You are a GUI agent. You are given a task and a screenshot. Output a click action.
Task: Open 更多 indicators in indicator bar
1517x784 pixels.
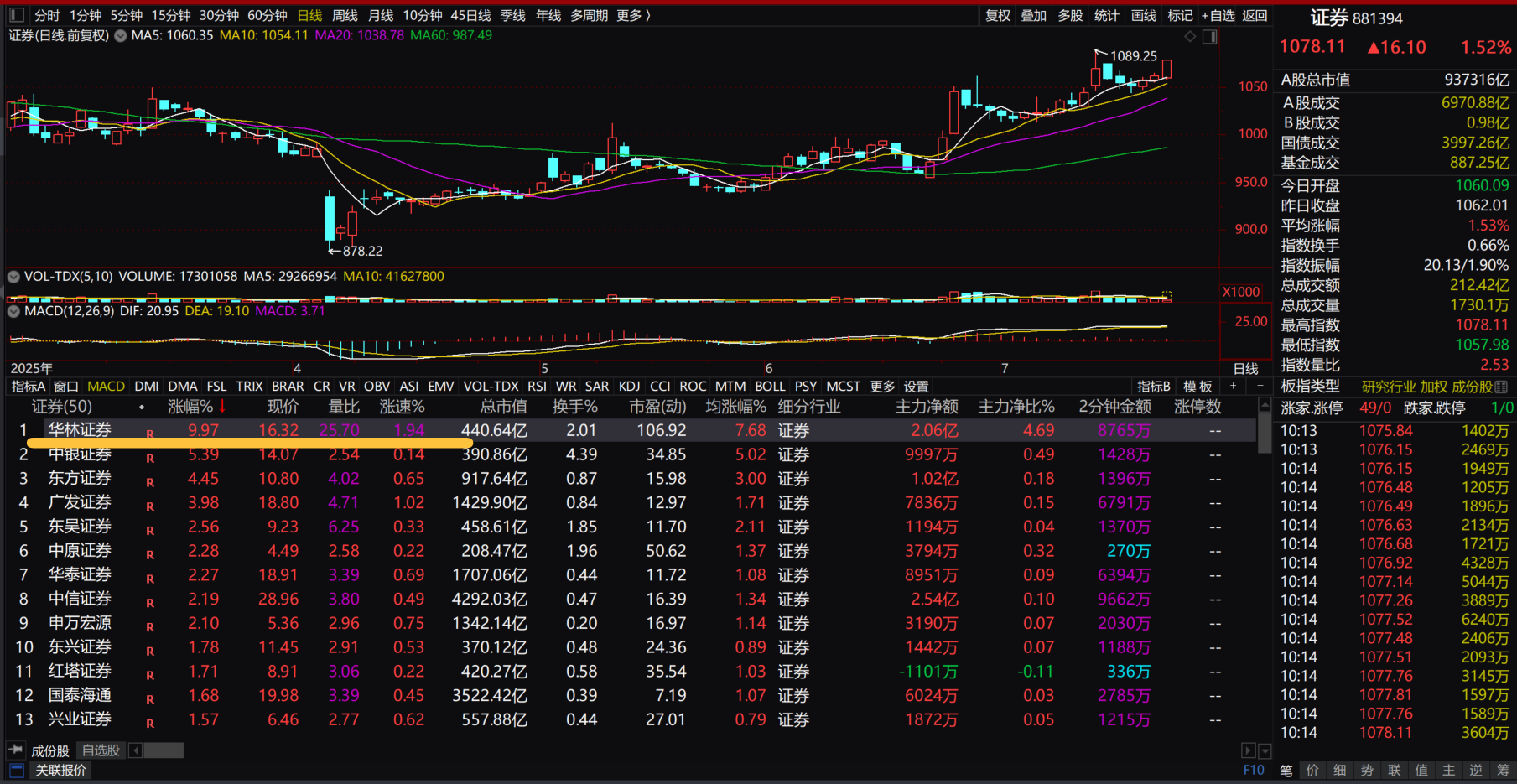click(x=882, y=387)
